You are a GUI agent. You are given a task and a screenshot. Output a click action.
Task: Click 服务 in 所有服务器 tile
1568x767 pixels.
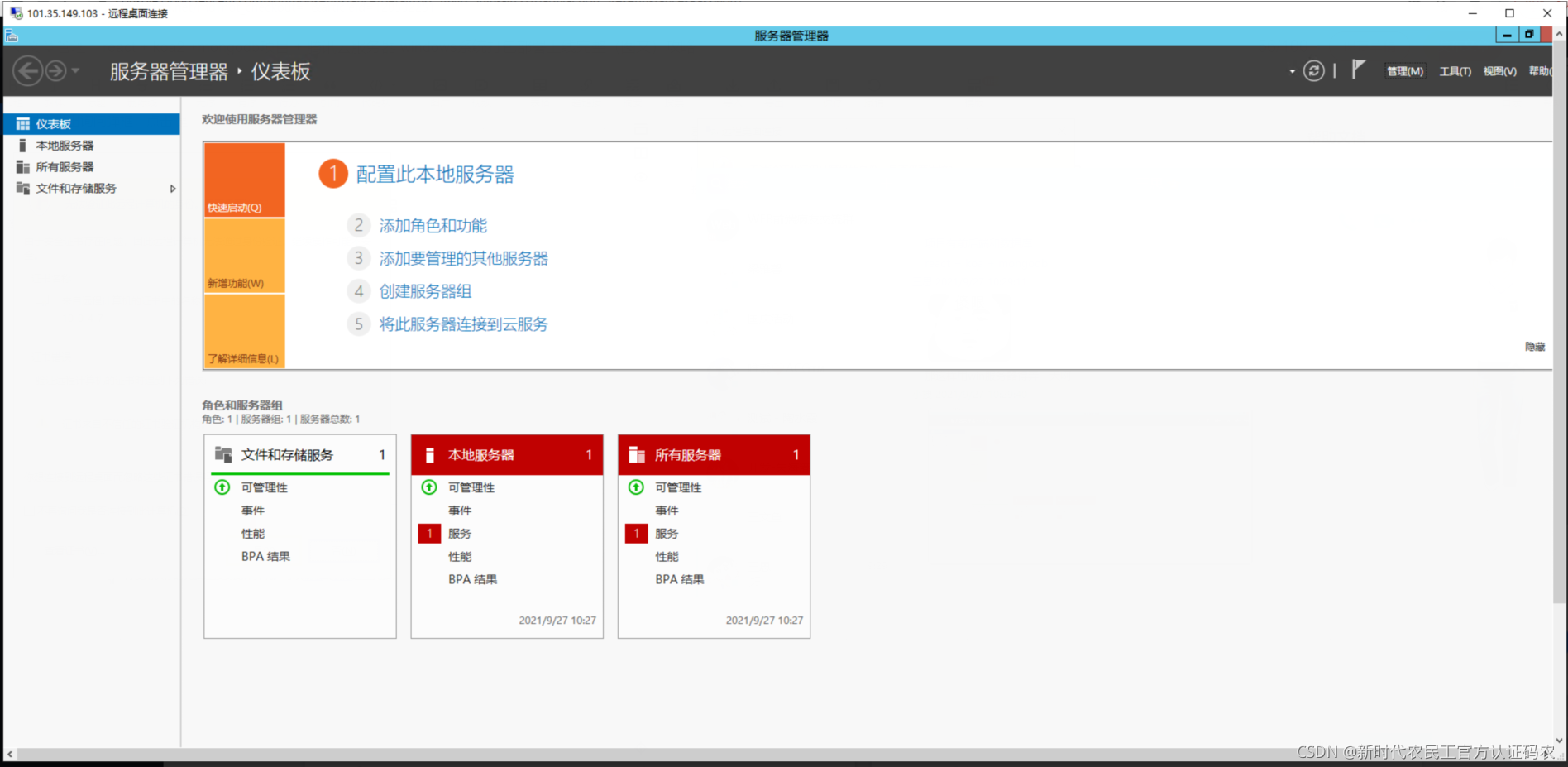coord(667,535)
